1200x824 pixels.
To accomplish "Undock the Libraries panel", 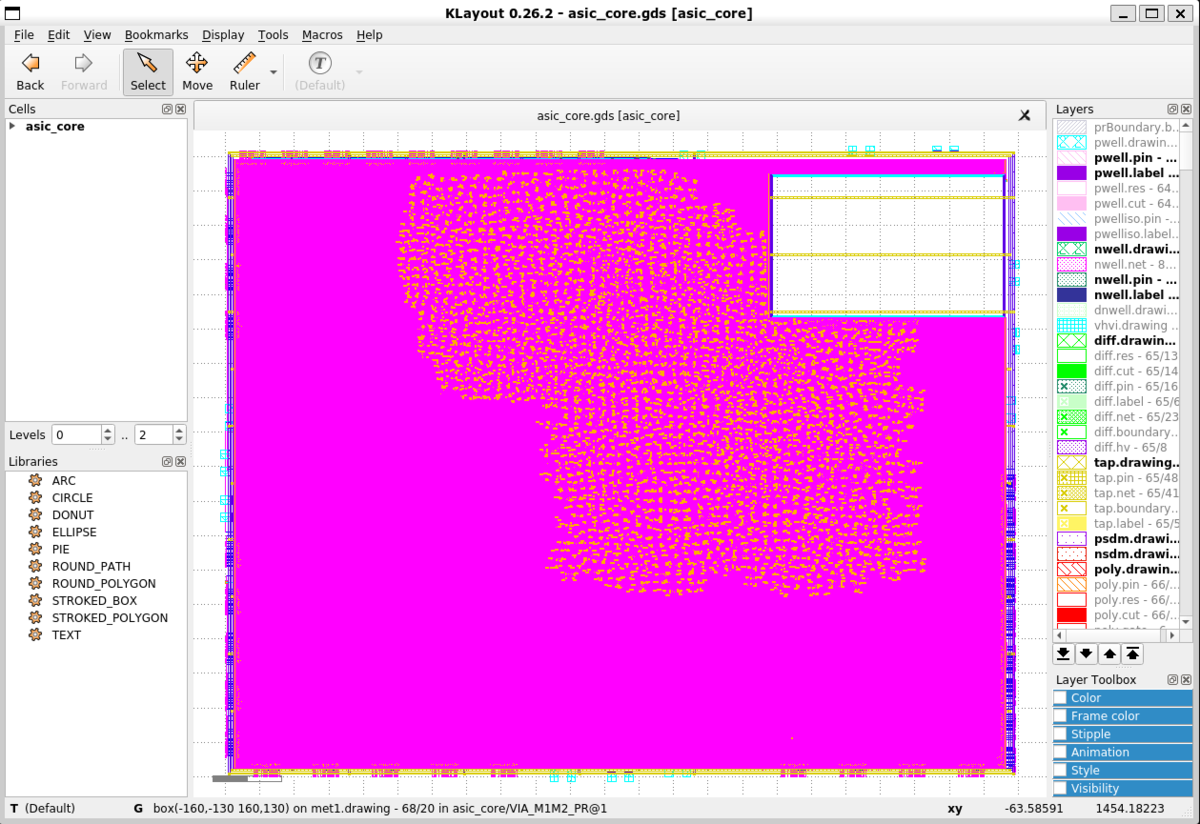I will (x=167, y=461).
